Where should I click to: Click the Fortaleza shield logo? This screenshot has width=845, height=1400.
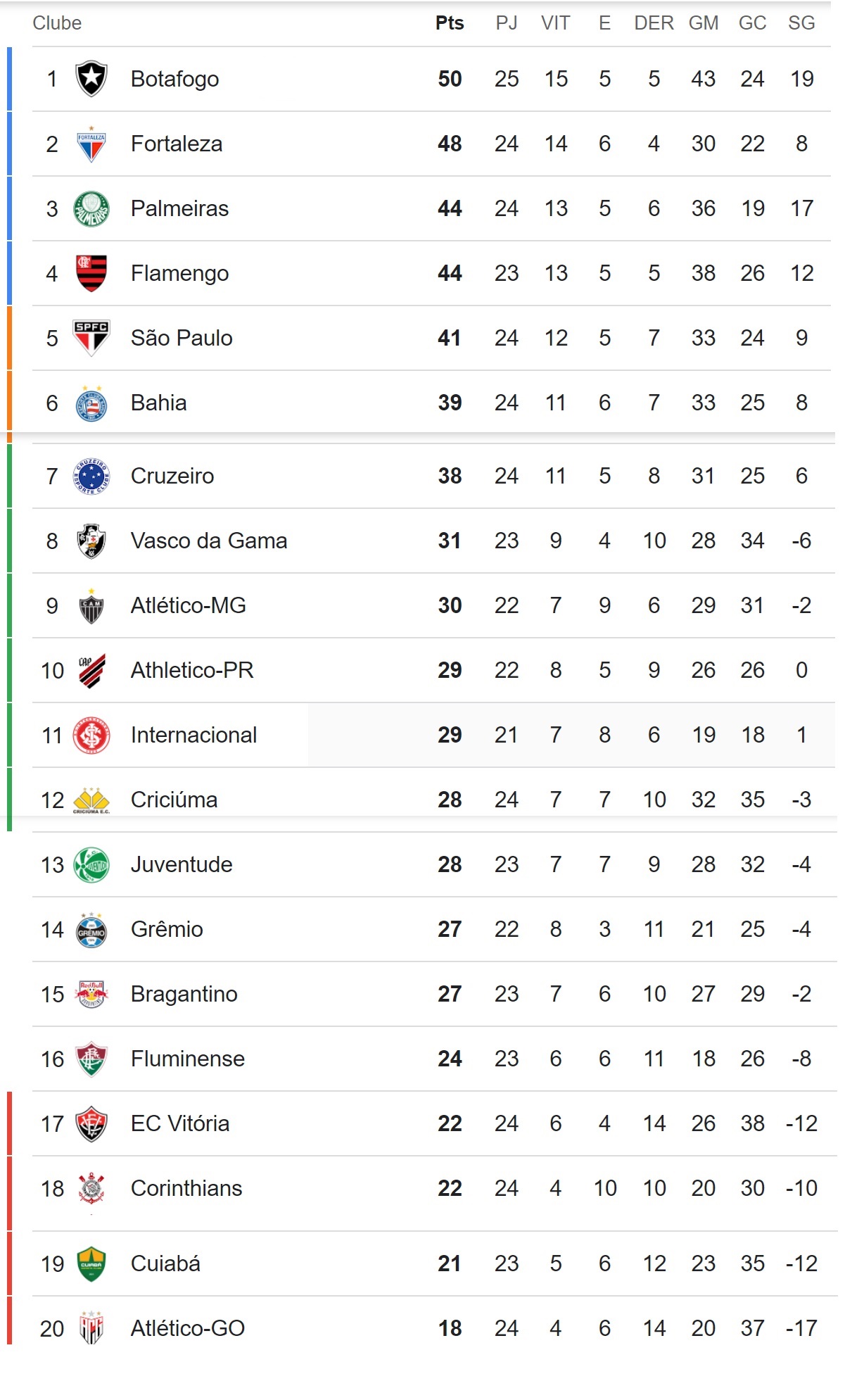pyautogui.click(x=91, y=144)
